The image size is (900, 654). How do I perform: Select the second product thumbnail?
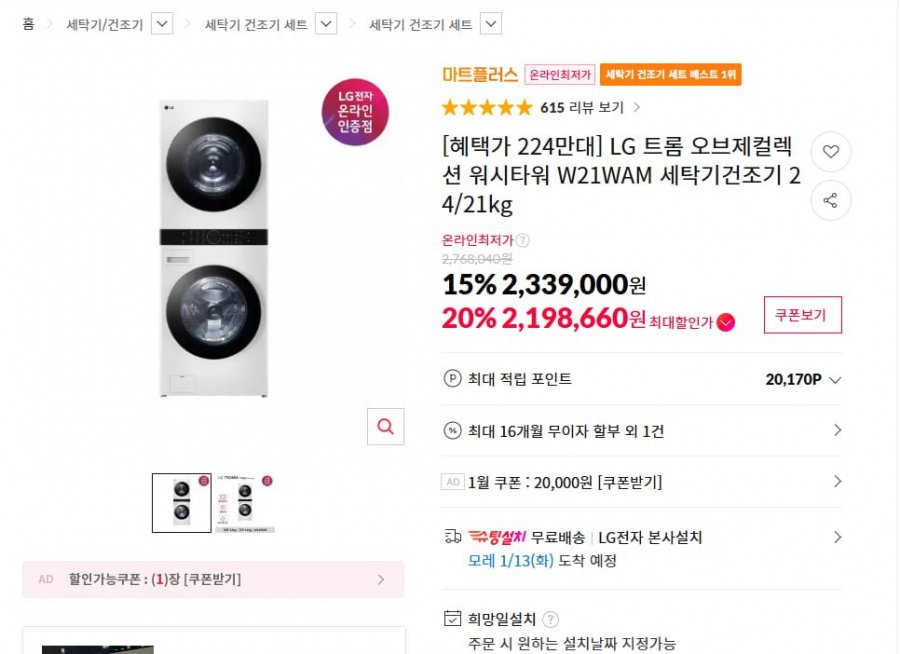point(244,502)
